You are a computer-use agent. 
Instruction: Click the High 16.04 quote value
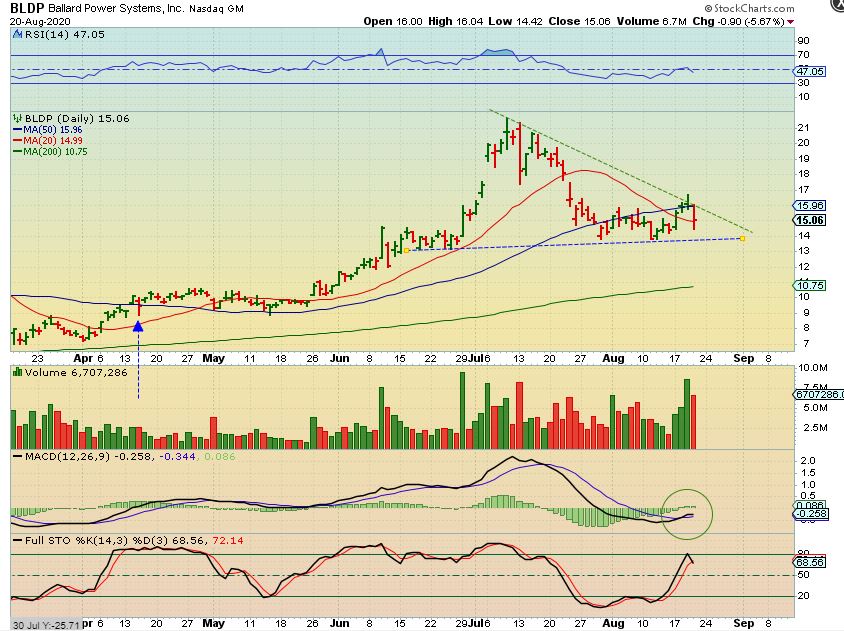coord(456,22)
